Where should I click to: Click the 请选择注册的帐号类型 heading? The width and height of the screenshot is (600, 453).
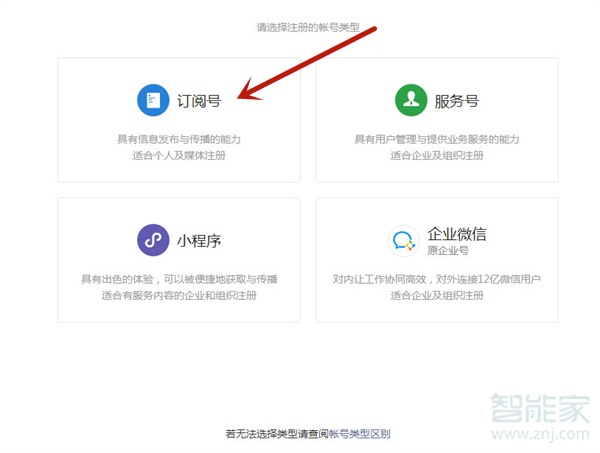click(x=306, y=28)
